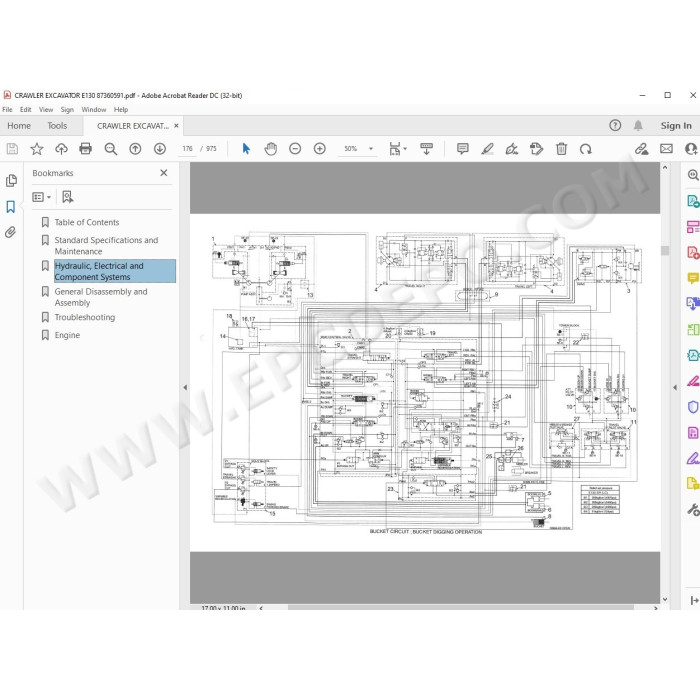Go to the previous page
This screenshot has height=700, width=700.
135,149
